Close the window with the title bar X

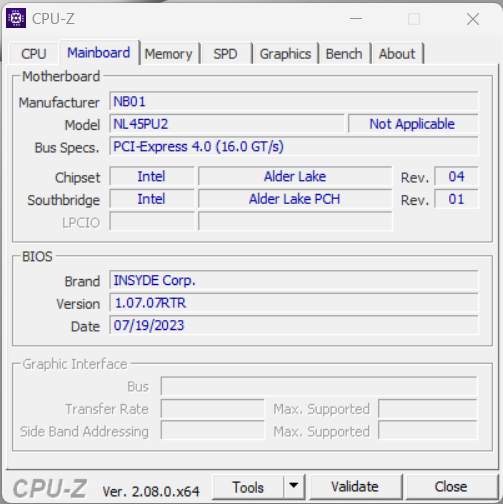[x=473, y=19]
